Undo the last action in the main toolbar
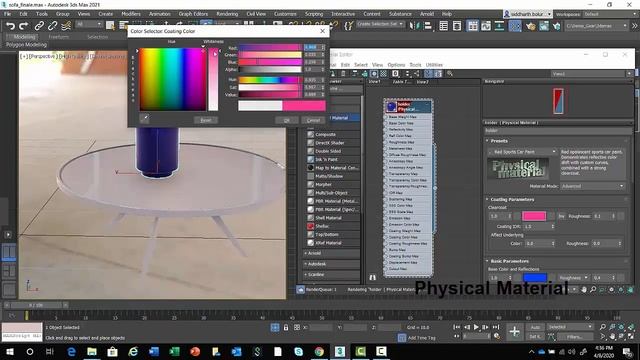 10,26
